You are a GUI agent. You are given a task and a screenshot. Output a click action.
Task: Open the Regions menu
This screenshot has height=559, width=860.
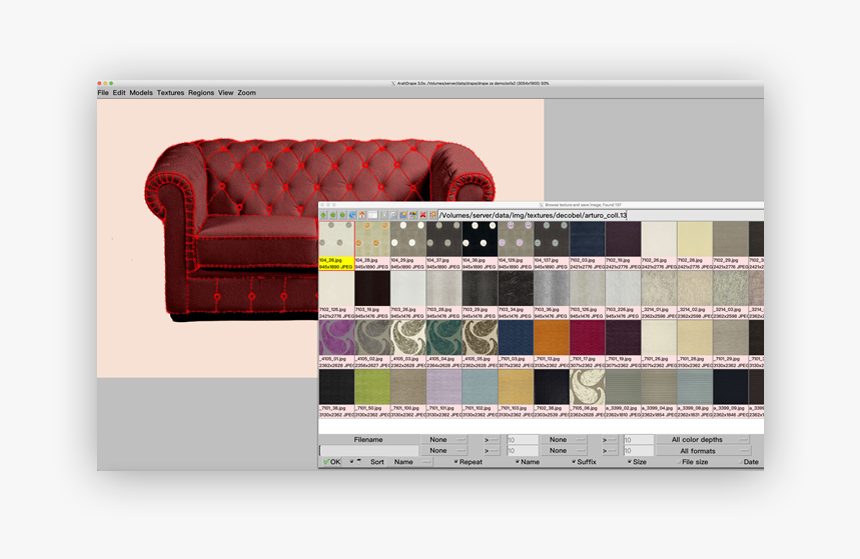201,93
